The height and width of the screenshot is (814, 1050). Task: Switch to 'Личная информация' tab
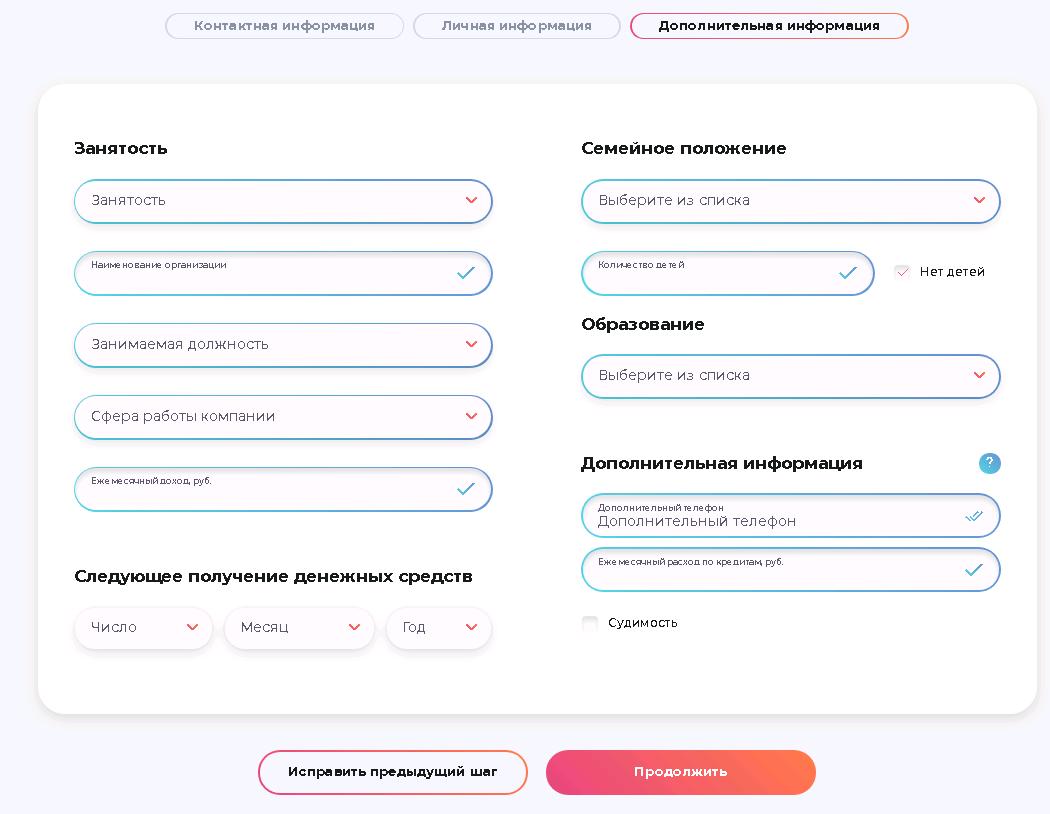pyautogui.click(x=516, y=26)
